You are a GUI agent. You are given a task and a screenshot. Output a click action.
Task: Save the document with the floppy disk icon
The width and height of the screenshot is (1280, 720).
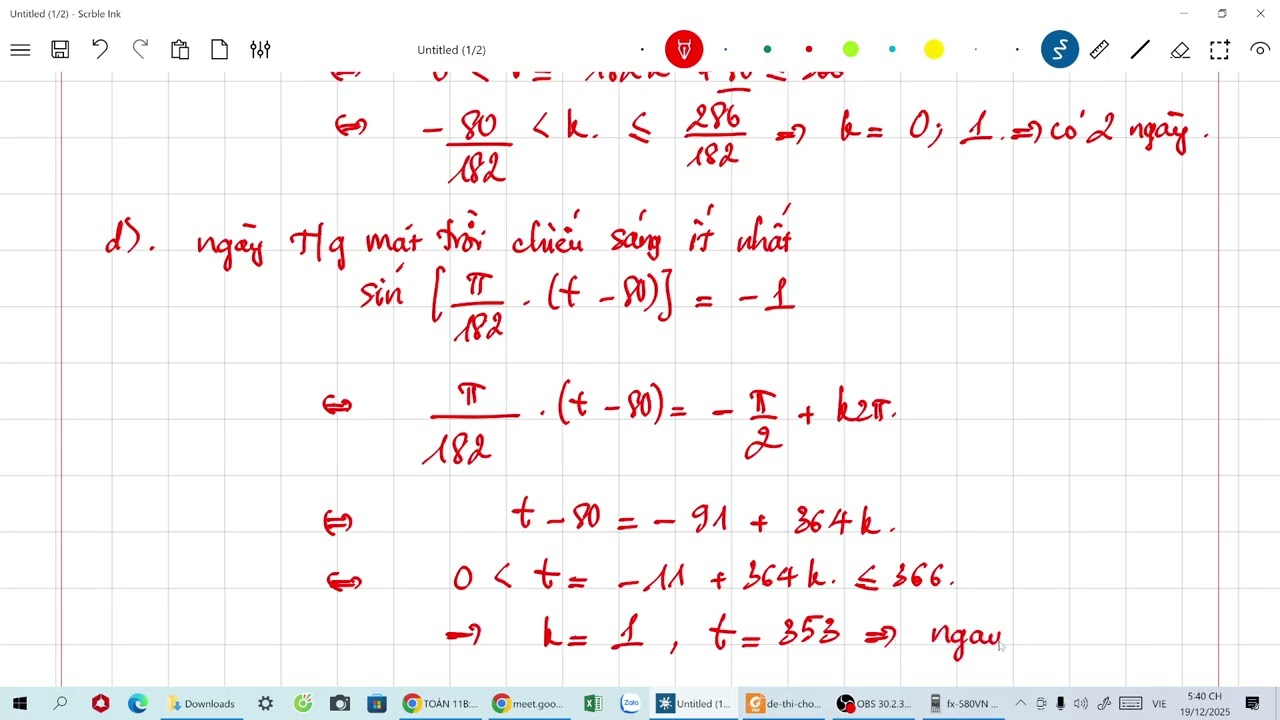(60, 49)
